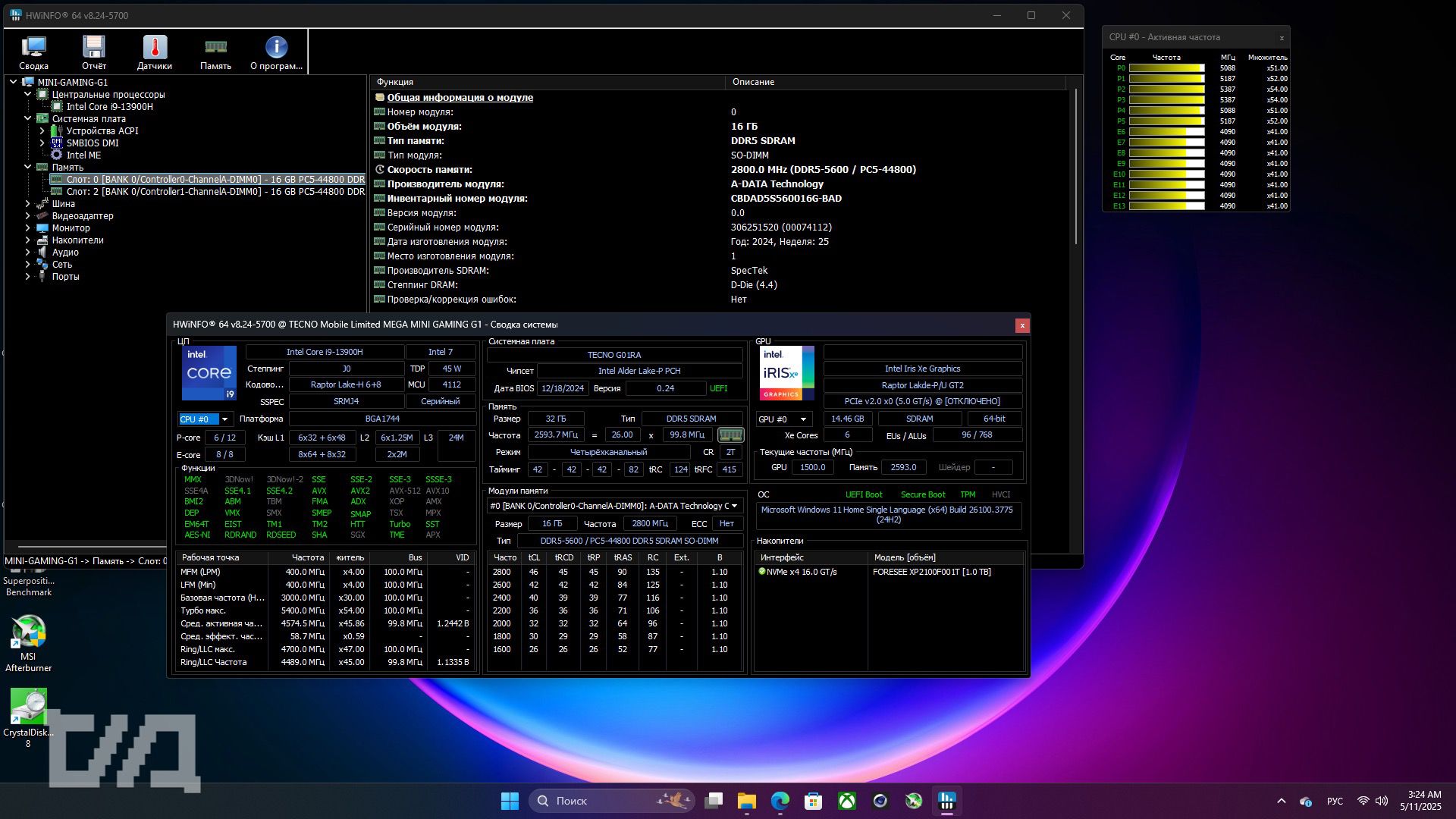Select Intel ME tree item

click(83, 155)
